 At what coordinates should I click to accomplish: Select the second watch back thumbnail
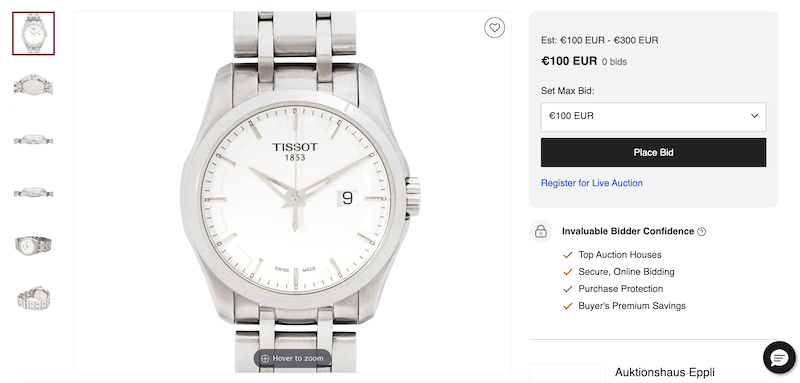coord(34,85)
